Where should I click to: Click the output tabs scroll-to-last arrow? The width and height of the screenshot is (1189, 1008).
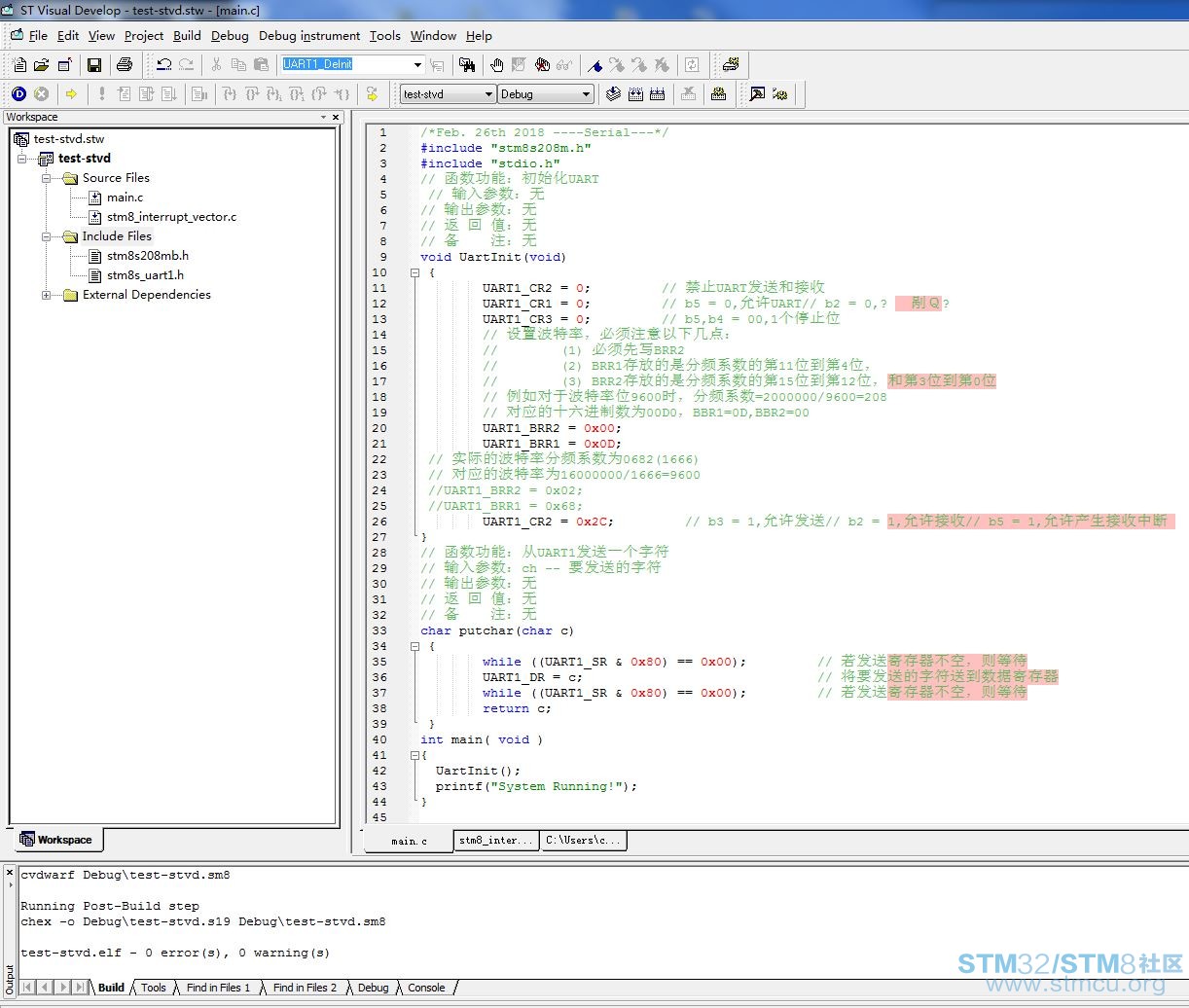click(81, 988)
